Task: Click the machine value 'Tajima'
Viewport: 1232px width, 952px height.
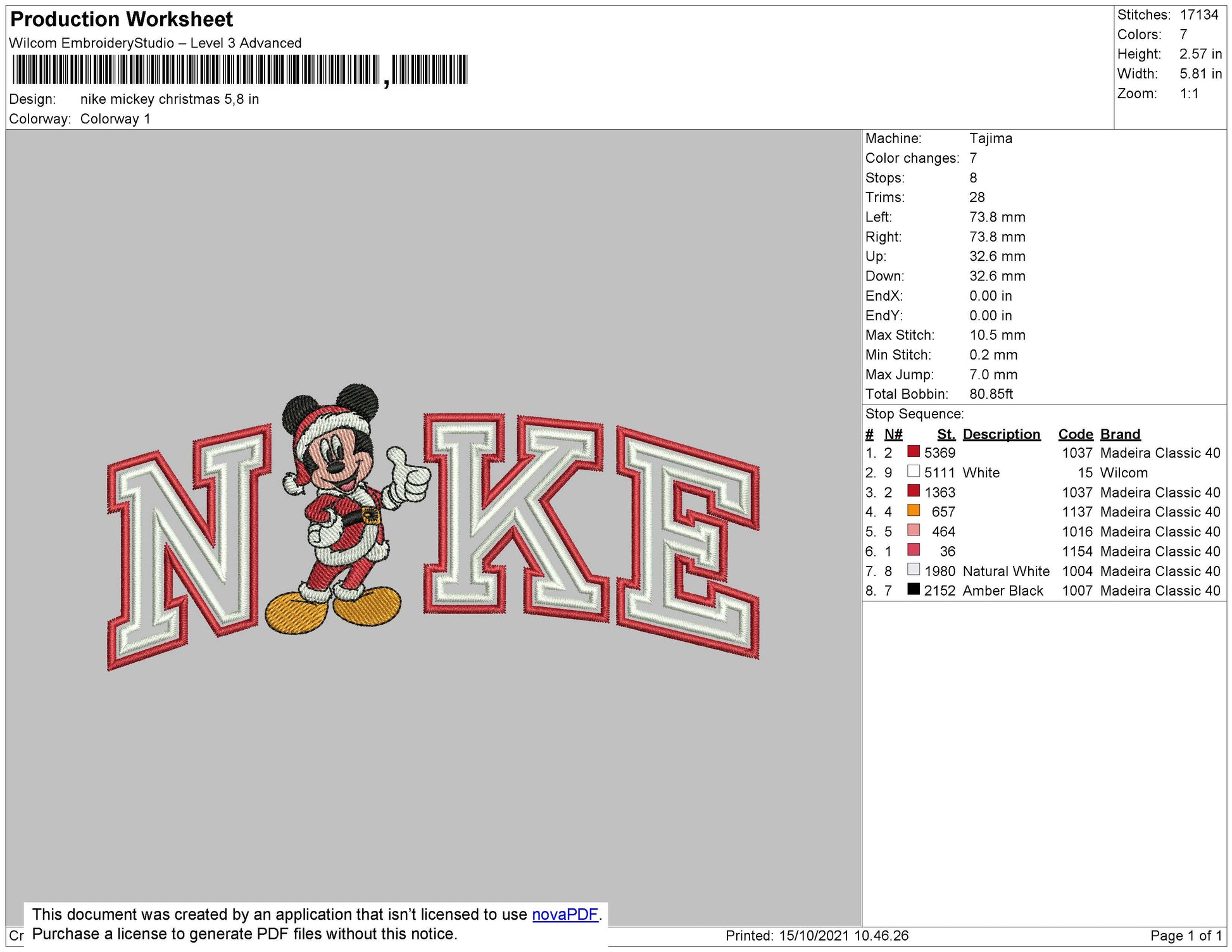Action: click(x=991, y=138)
